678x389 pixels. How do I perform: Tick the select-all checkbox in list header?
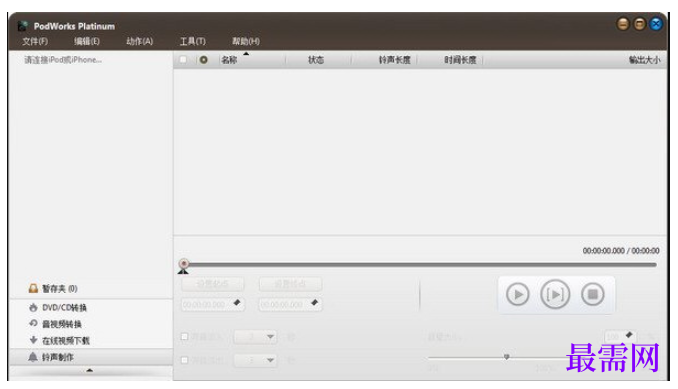tap(183, 60)
